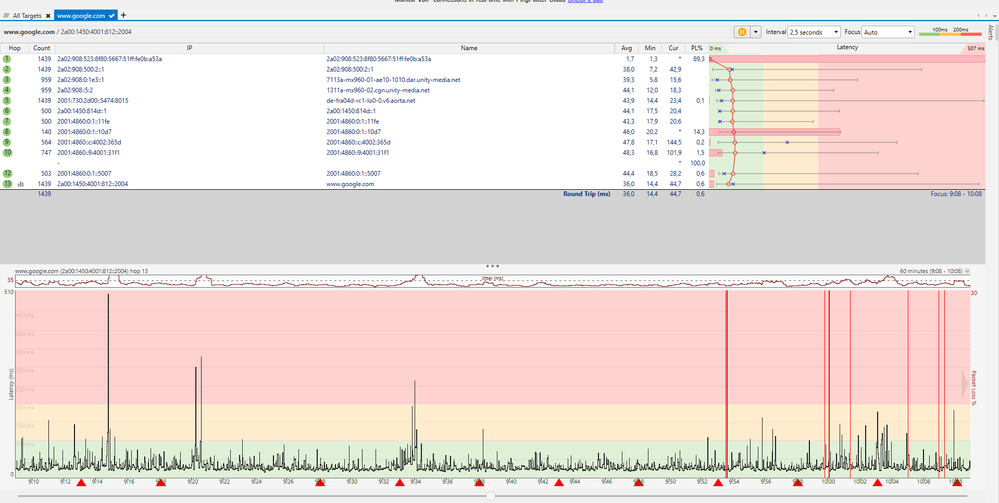The width and height of the screenshot is (999, 503).
Task: Open the dropdown arrow beside the pause button
Action: pos(756,32)
